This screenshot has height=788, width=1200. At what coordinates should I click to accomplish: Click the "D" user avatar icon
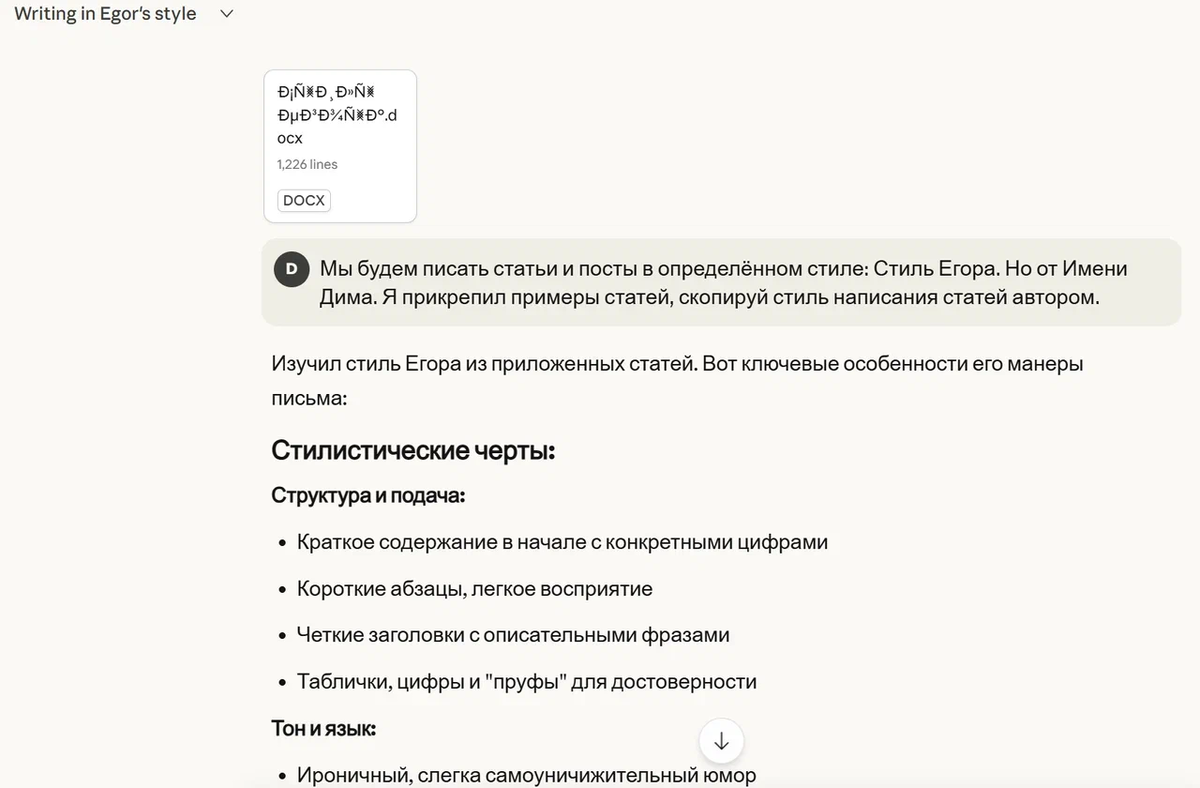click(291, 269)
